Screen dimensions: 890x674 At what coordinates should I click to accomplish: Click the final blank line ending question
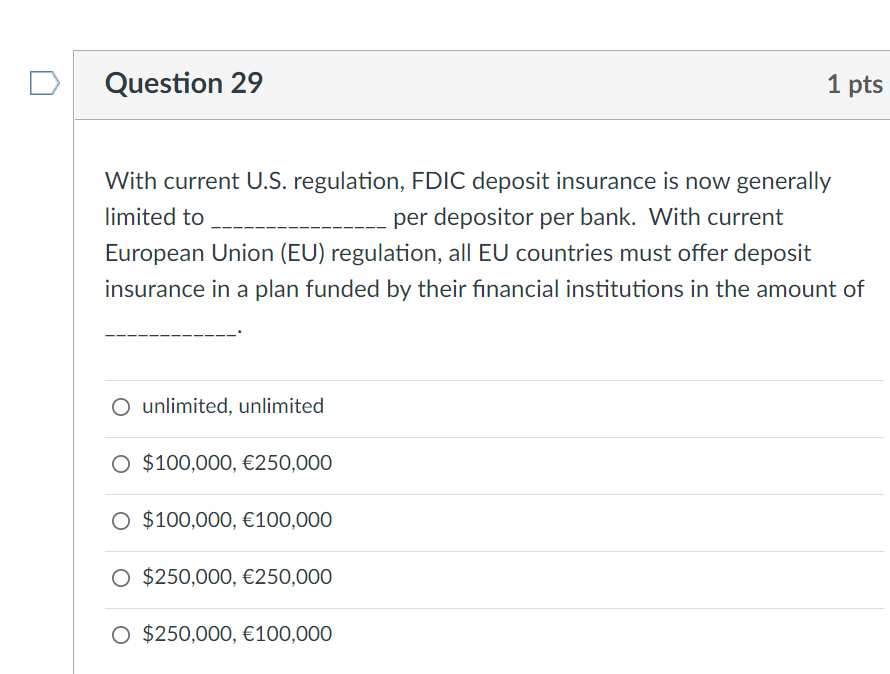tap(172, 330)
